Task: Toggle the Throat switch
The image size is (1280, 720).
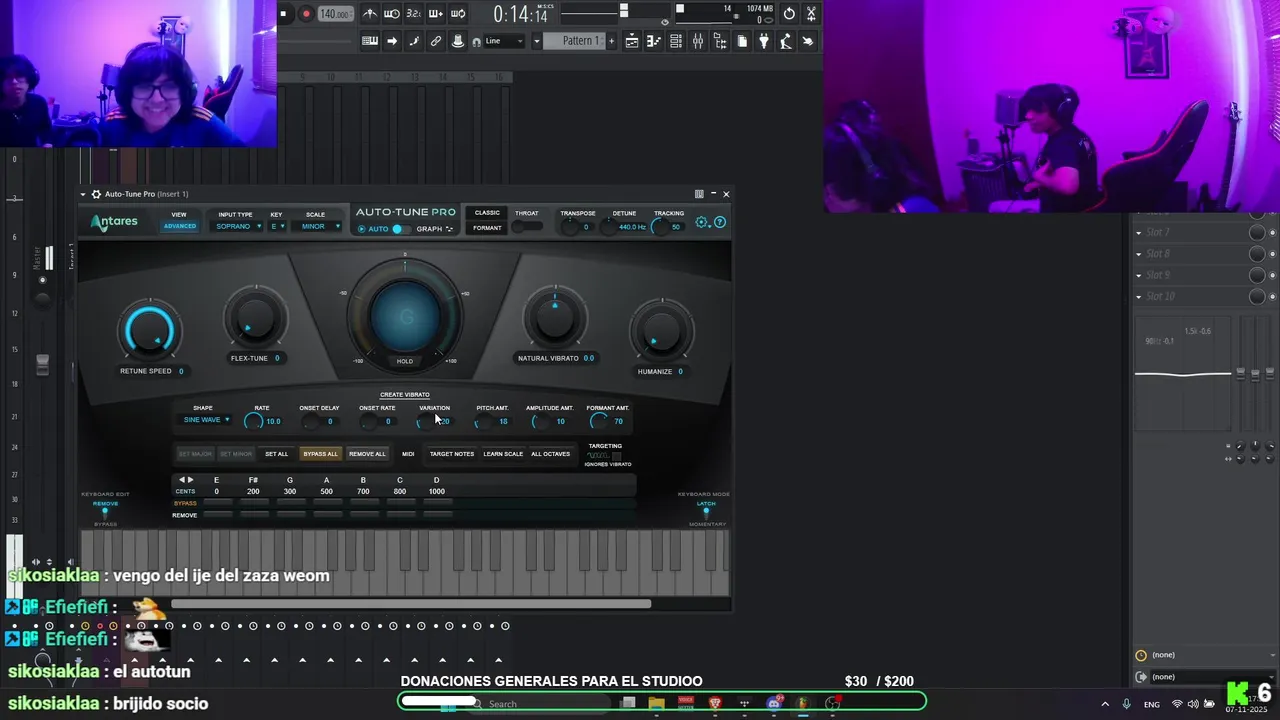Action: click(x=526, y=227)
